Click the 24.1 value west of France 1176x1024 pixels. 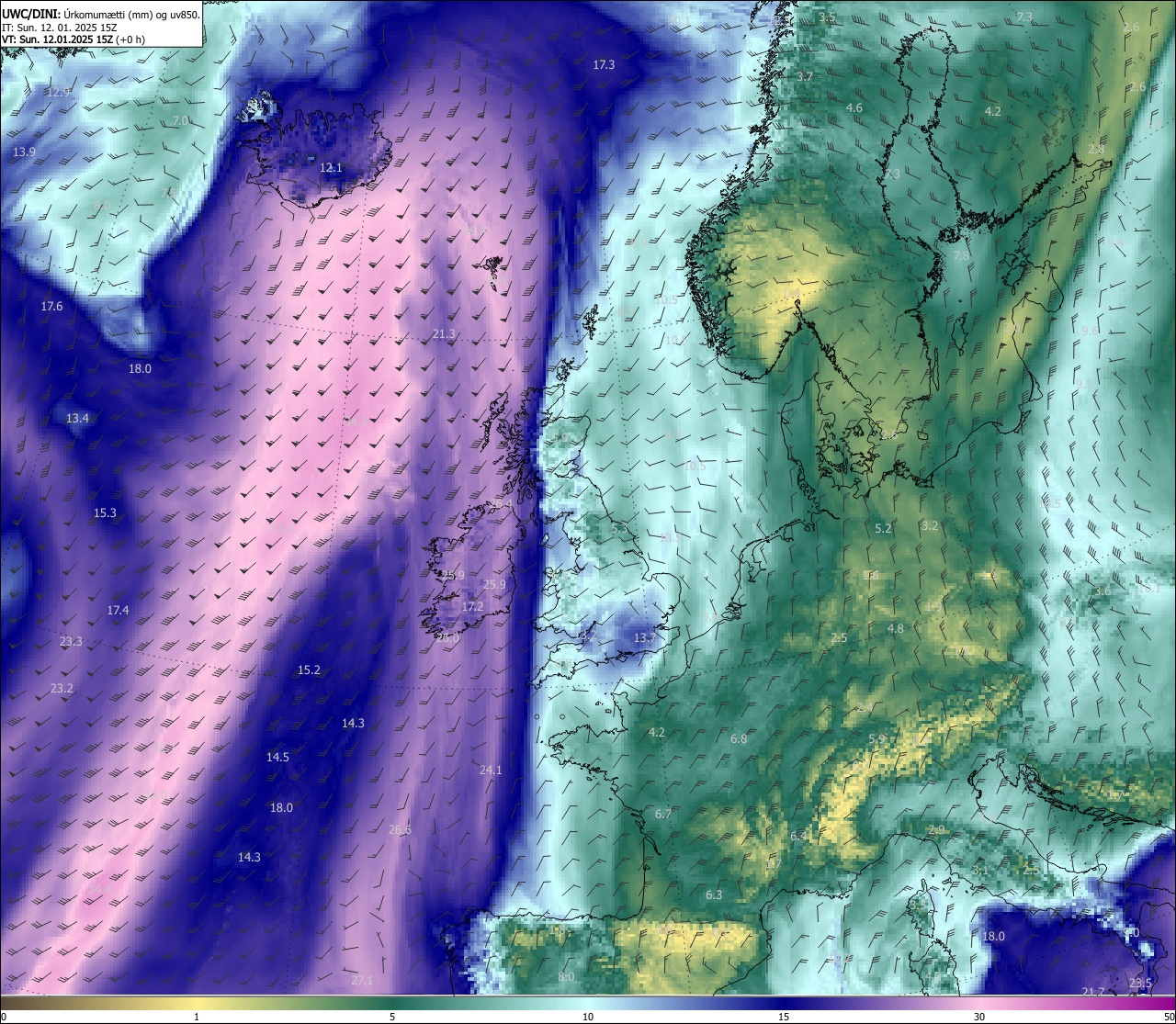click(x=491, y=770)
